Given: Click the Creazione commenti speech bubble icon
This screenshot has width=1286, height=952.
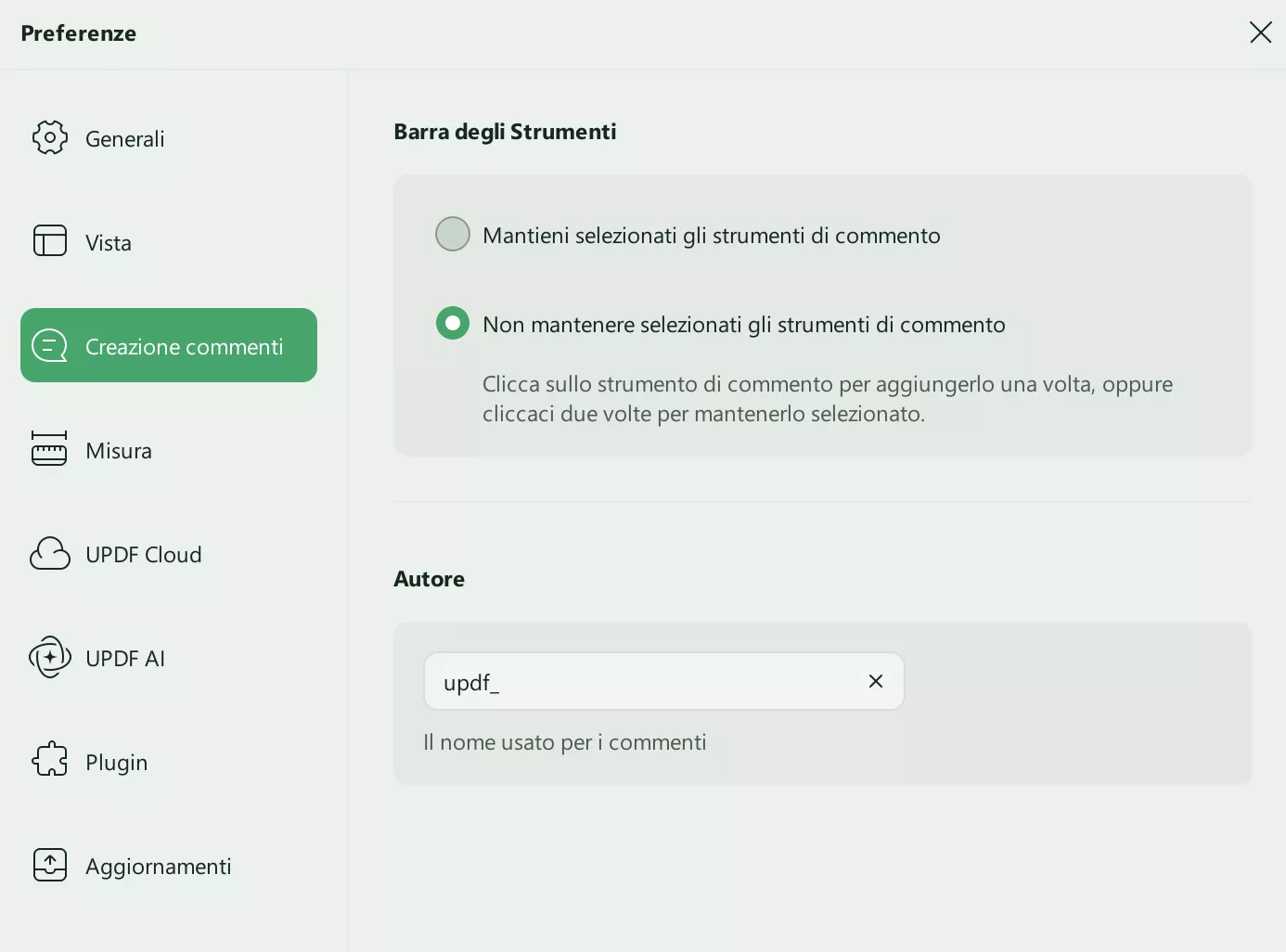Looking at the screenshot, I should pyautogui.click(x=50, y=346).
